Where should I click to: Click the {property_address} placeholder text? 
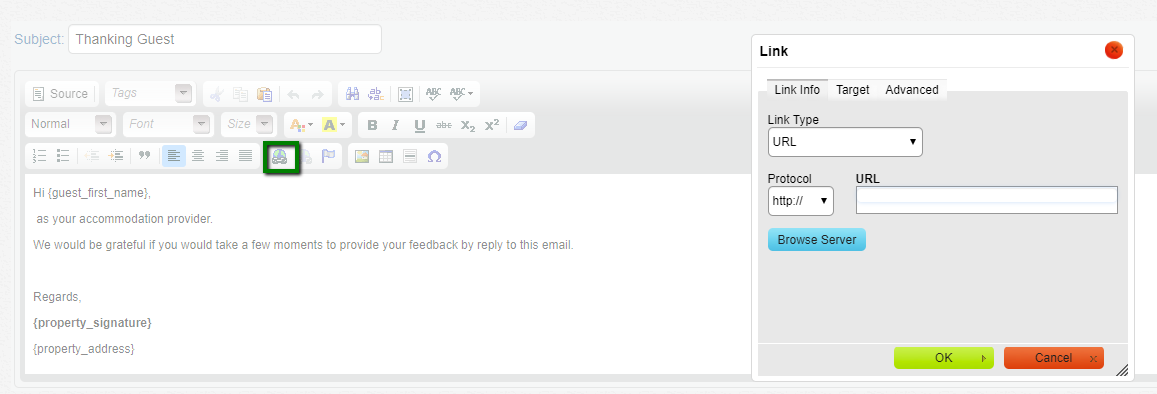point(84,348)
